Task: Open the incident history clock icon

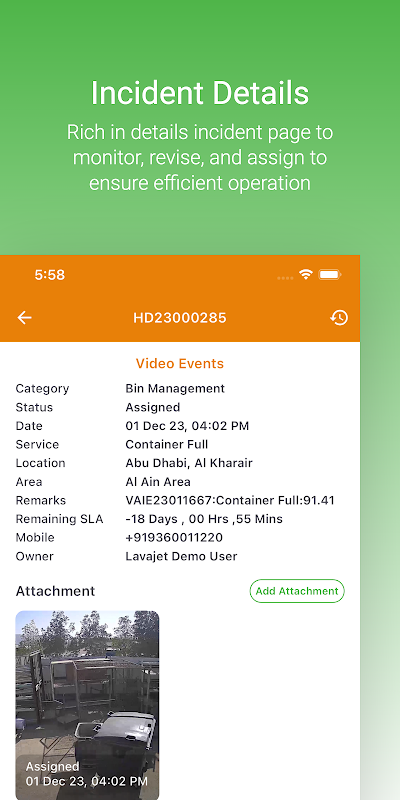Action: tap(339, 318)
